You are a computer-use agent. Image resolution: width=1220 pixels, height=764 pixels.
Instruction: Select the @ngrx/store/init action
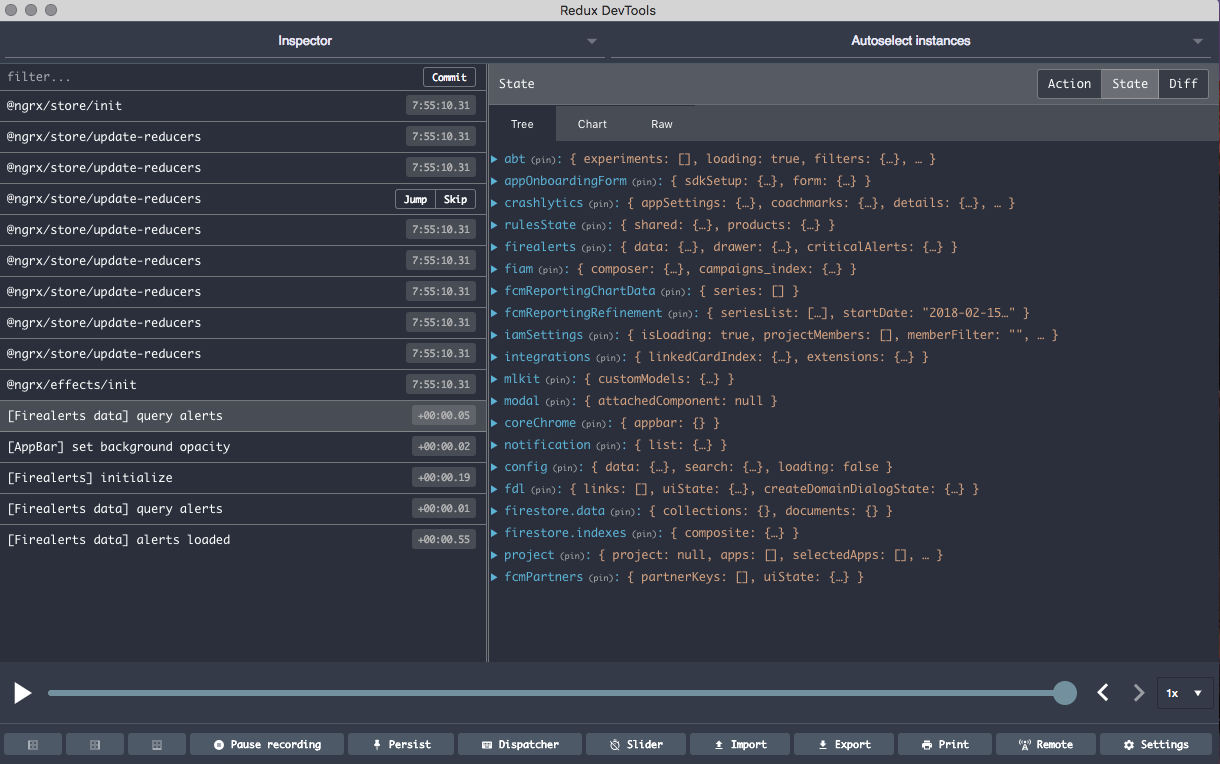(x=243, y=106)
